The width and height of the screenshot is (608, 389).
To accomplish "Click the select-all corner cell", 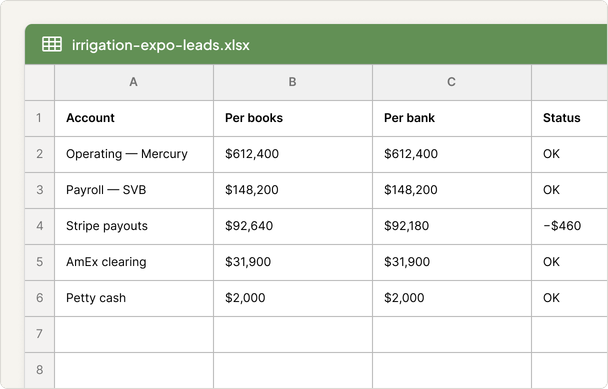I will coord(40,82).
